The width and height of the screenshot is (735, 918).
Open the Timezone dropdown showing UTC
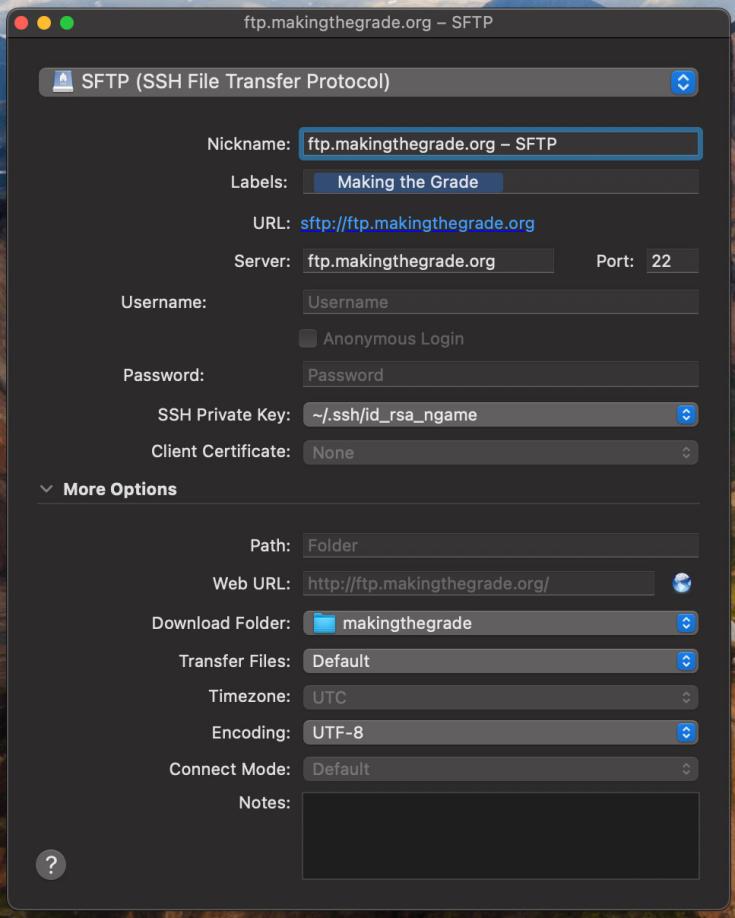pos(501,697)
